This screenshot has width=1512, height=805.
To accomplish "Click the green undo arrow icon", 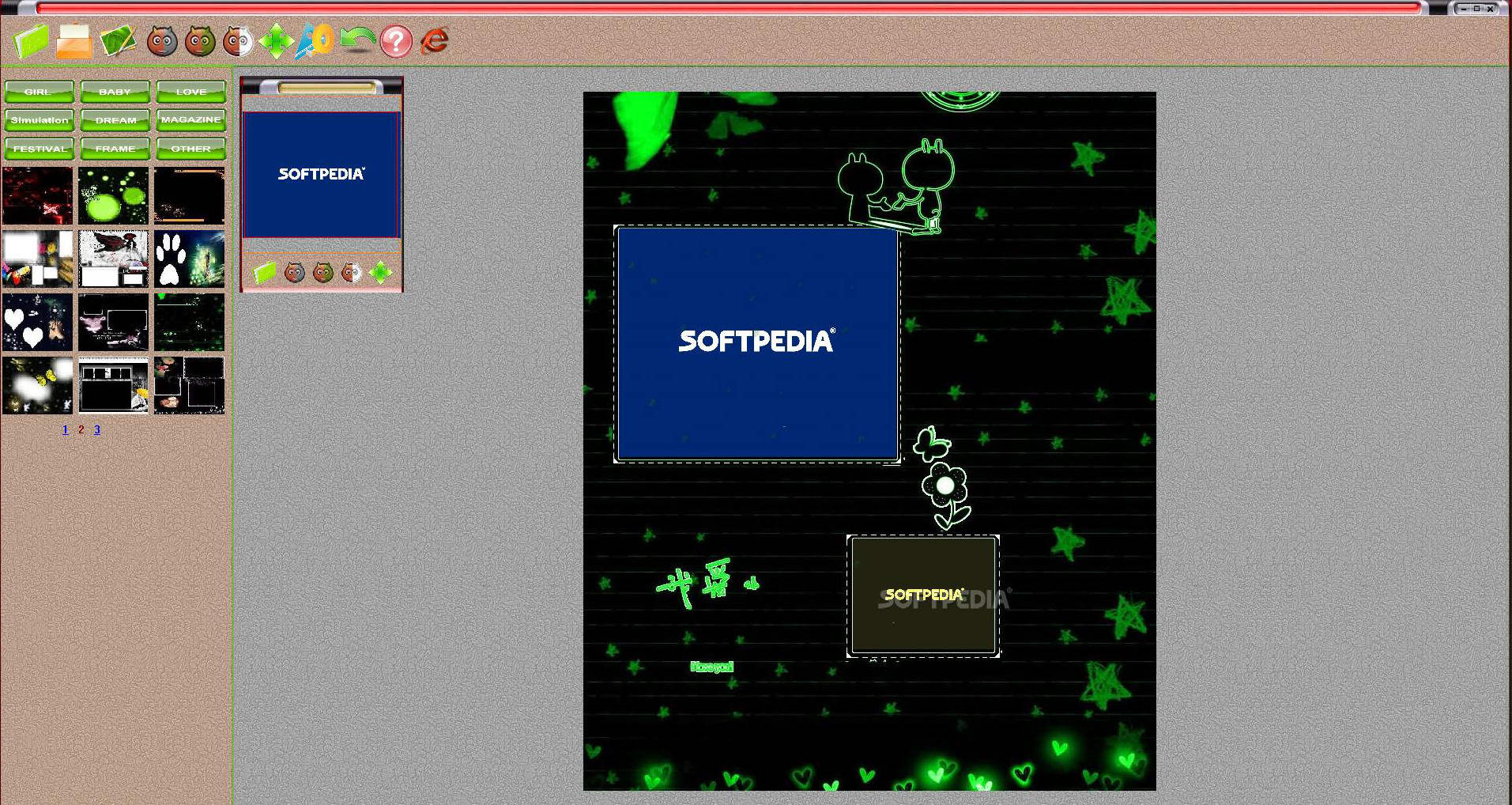I will click(x=357, y=40).
